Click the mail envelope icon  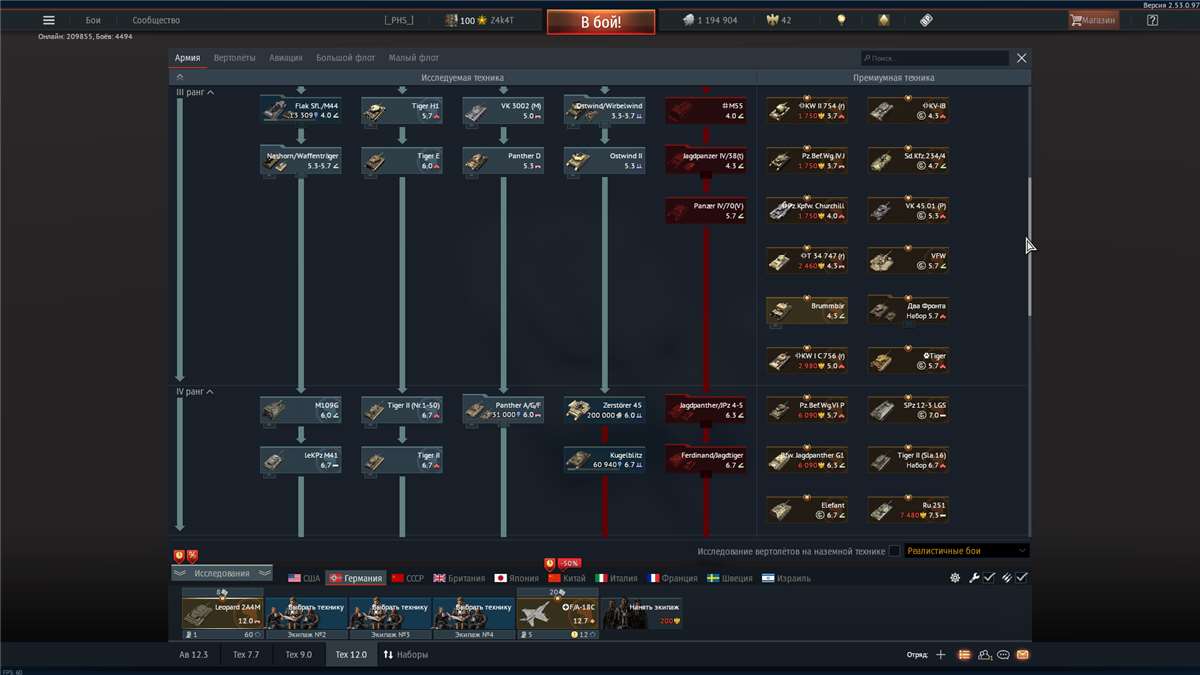coord(1022,655)
